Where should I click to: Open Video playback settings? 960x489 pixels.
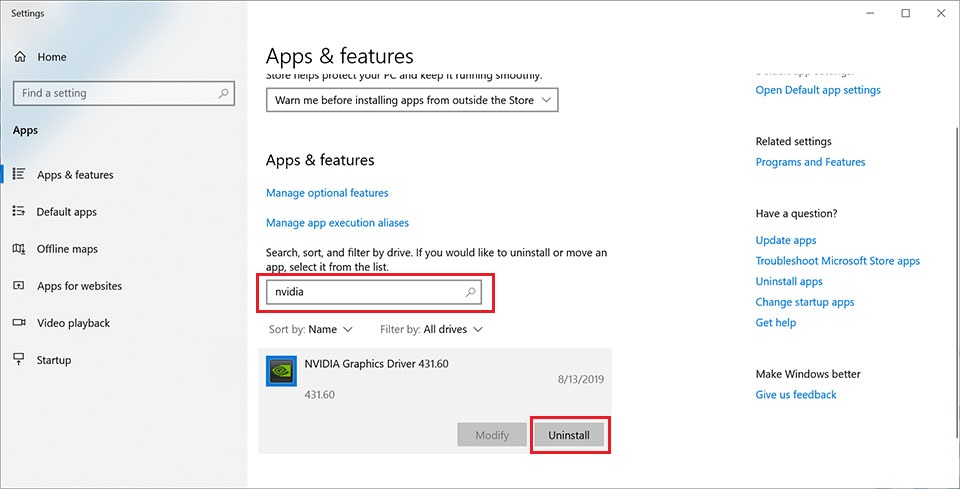coord(73,323)
